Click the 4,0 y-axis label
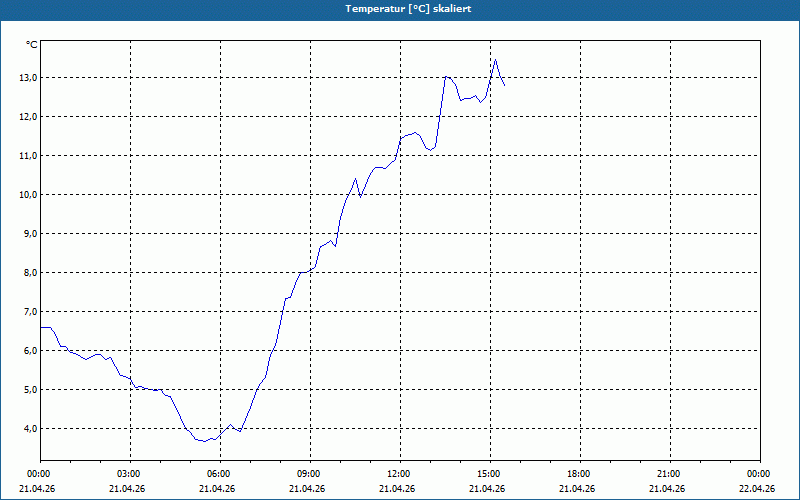The height and width of the screenshot is (500, 800). point(31,429)
